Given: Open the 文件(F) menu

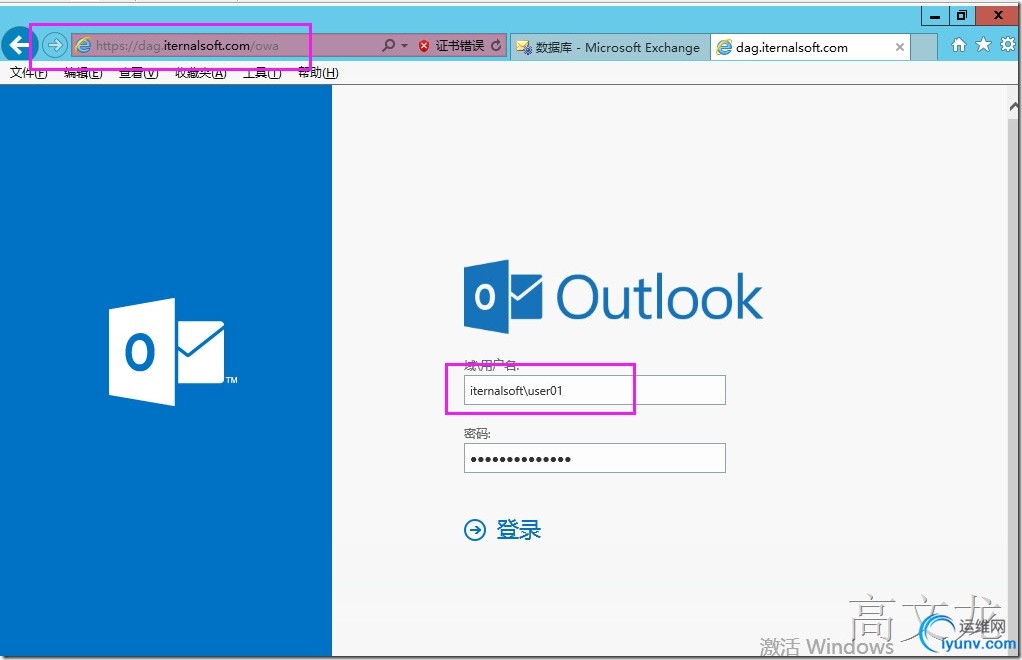Looking at the screenshot, I should click(29, 73).
